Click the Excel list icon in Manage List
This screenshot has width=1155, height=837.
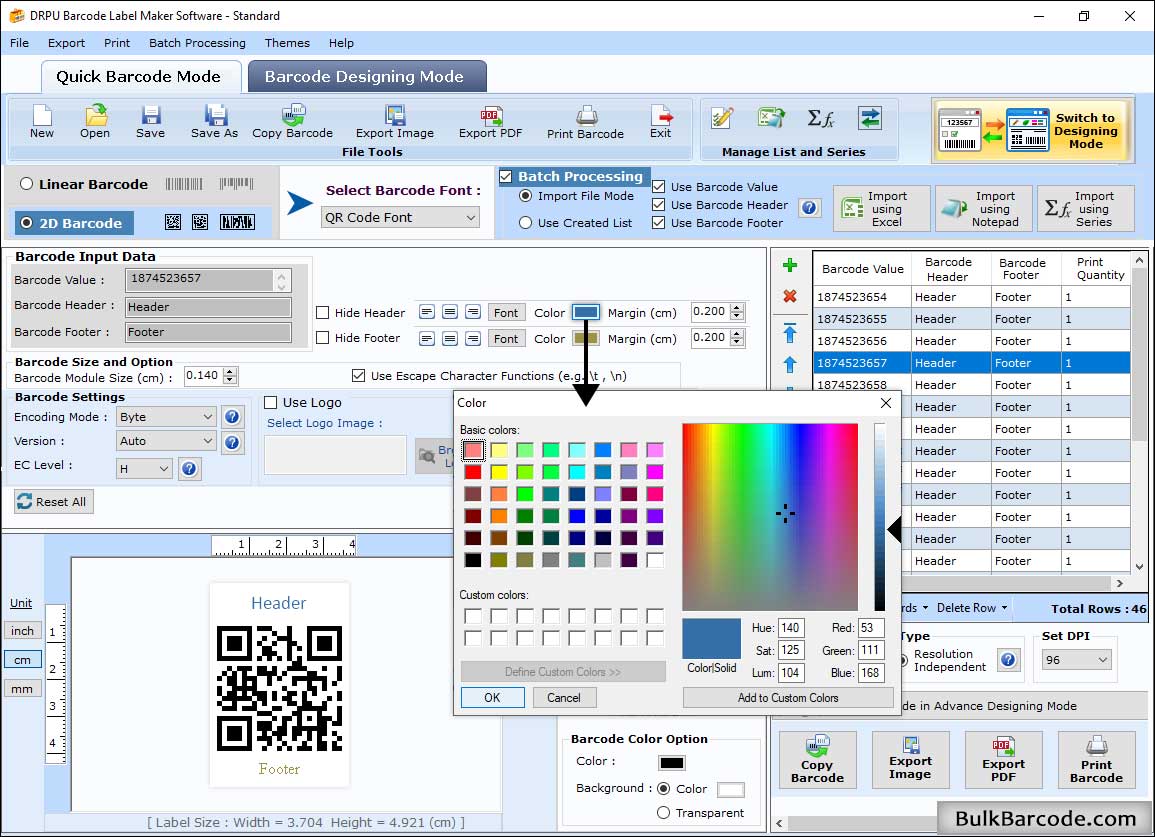[x=770, y=118]
